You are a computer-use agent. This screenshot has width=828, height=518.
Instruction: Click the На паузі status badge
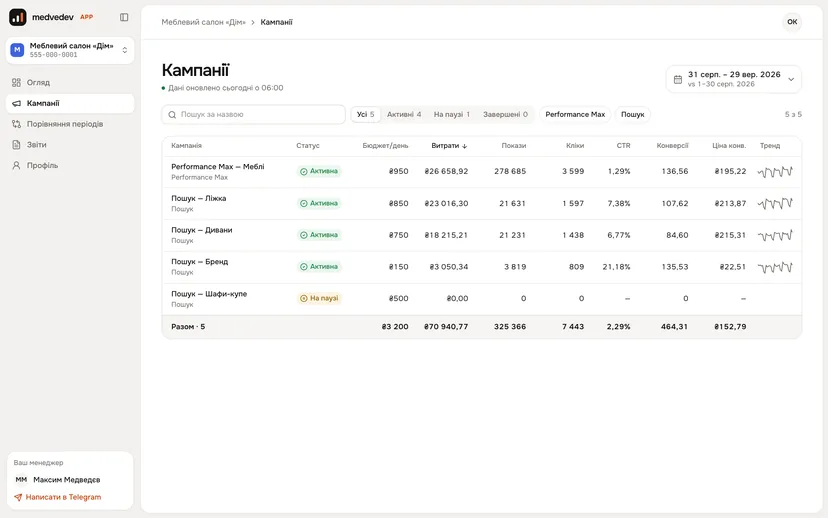[319, 298]
